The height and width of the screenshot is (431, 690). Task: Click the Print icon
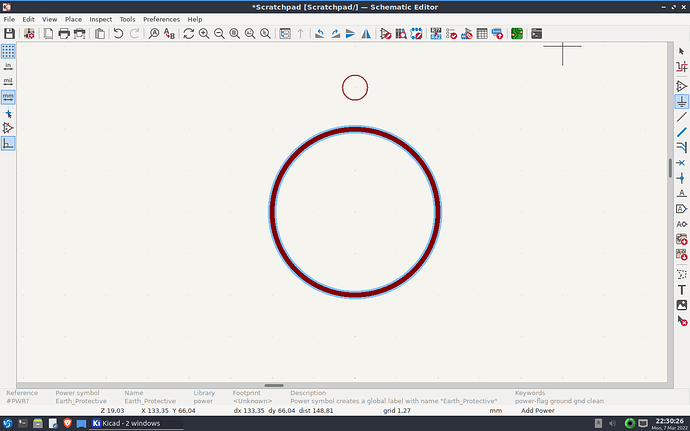point(64,33)
